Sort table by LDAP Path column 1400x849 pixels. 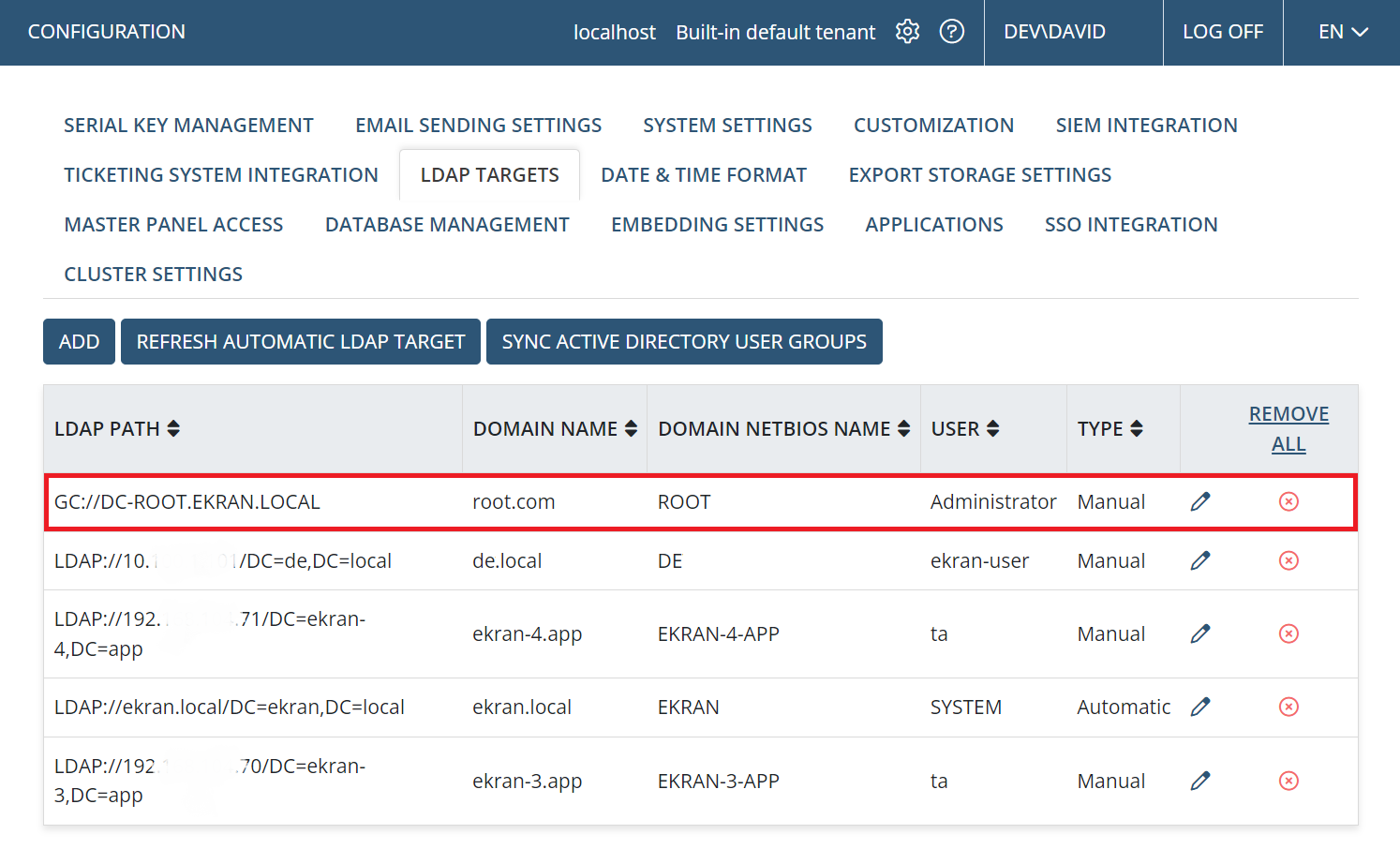point(117,429)
